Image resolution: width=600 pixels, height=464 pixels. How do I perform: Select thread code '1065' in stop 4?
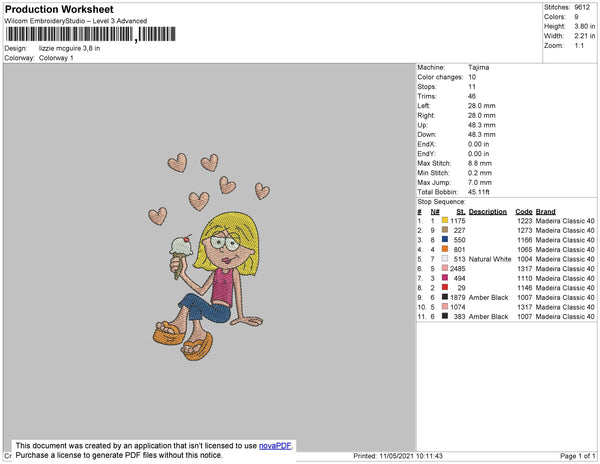pos(525,249)
